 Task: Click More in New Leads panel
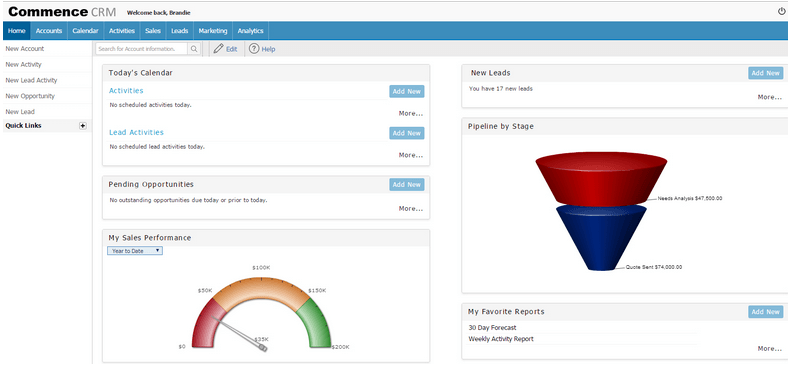(x=770, y=97)
